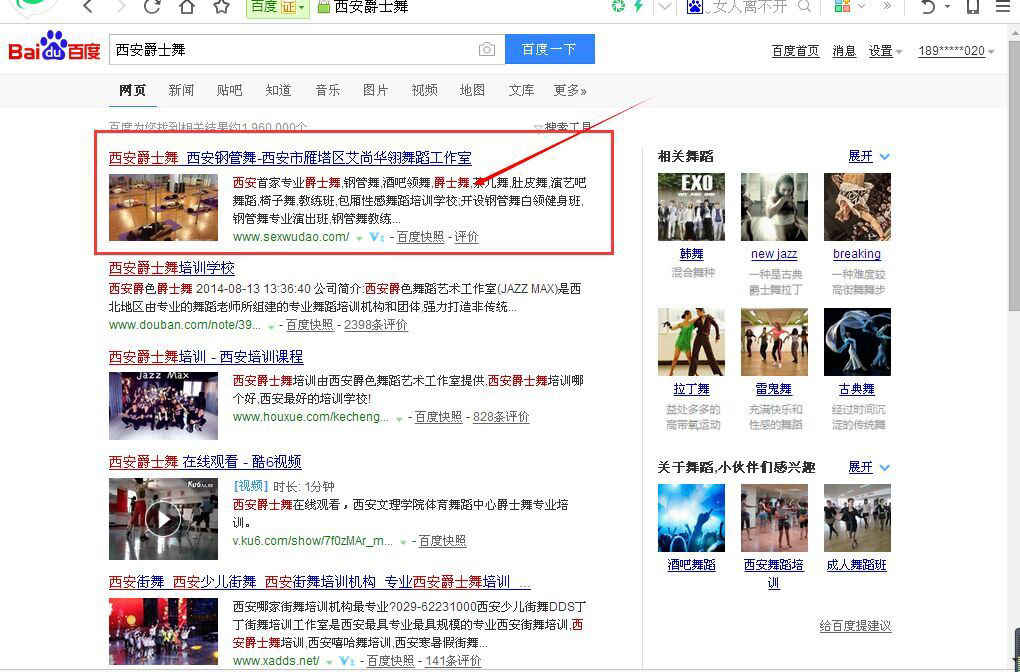Open the 百度 证 site certificate badge

pyautogui.click(x=277, y=7)
